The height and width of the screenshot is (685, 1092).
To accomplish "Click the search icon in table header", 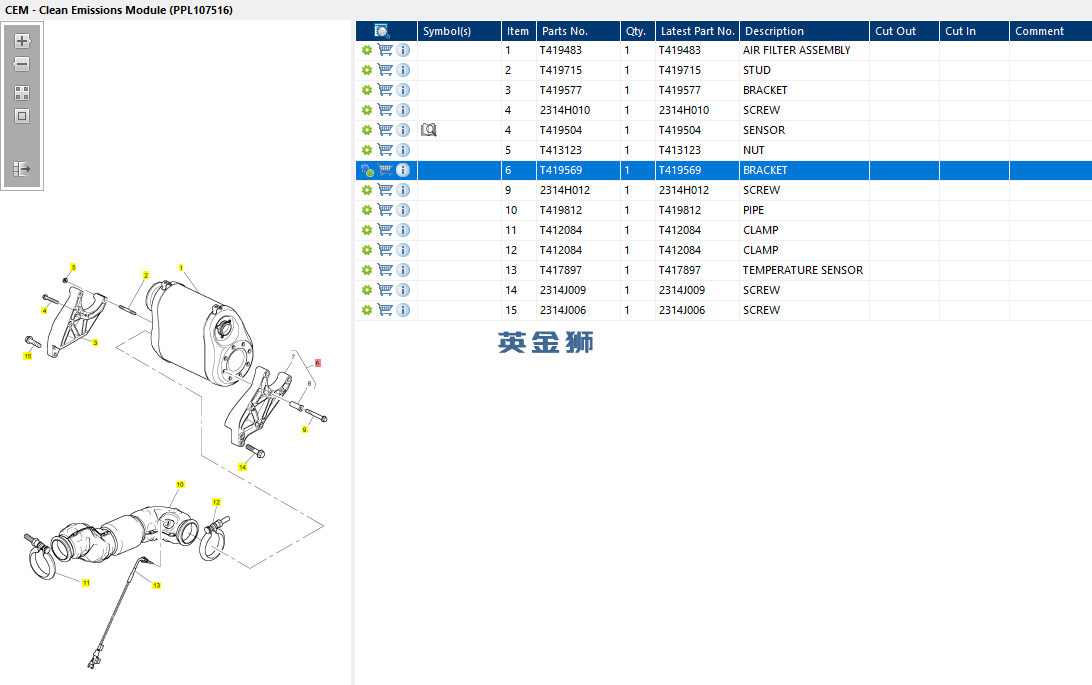I will click(382, 31).
